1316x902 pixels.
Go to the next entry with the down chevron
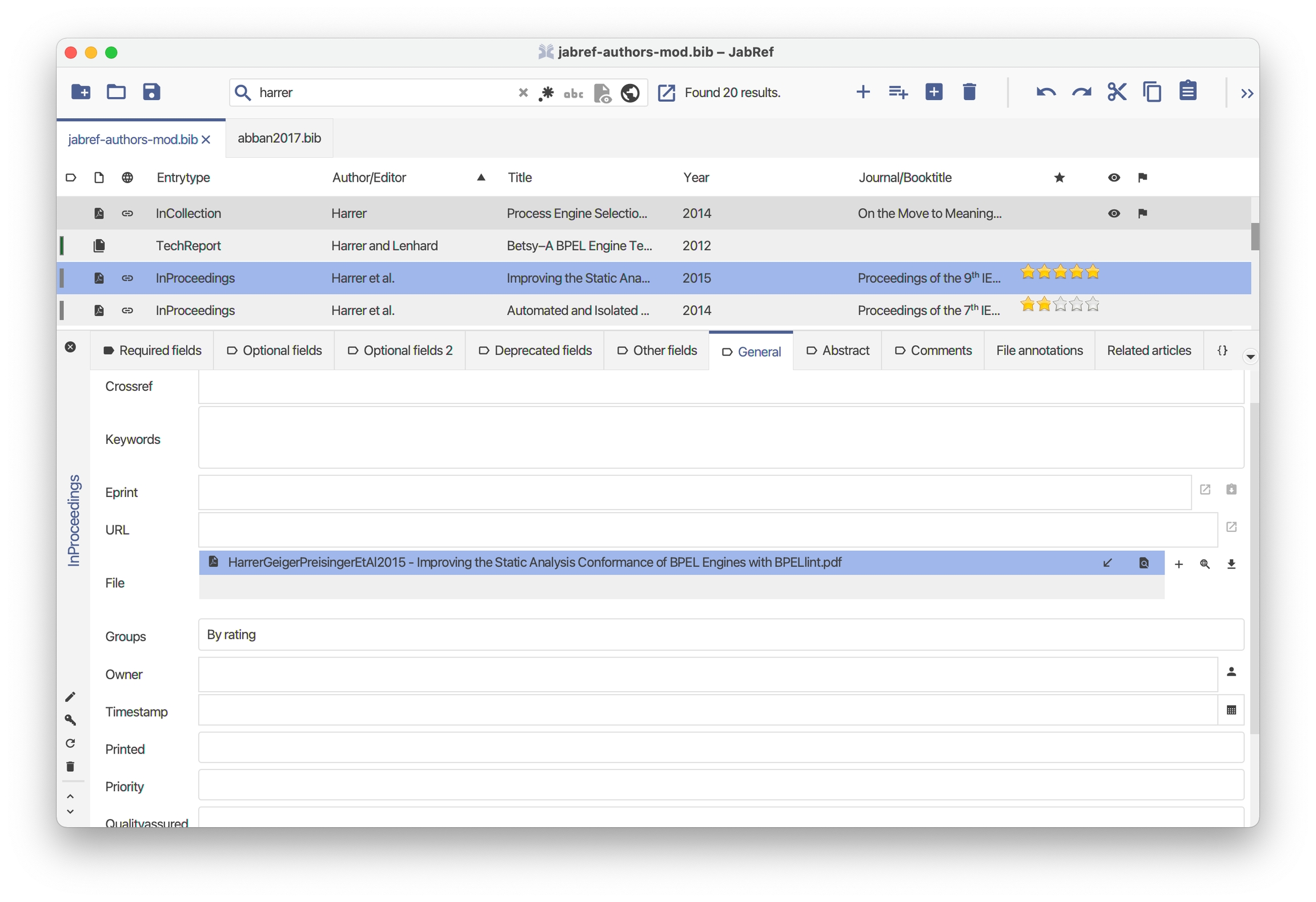(70, 812)
